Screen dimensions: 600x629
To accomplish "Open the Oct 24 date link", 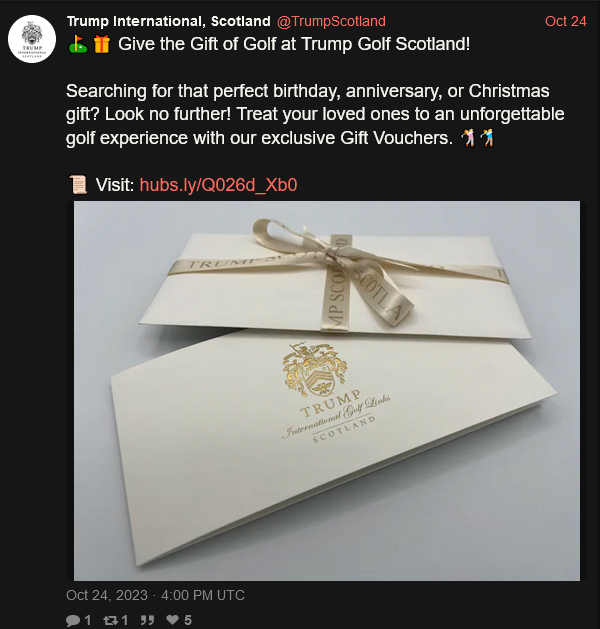I will coord(566,21).
